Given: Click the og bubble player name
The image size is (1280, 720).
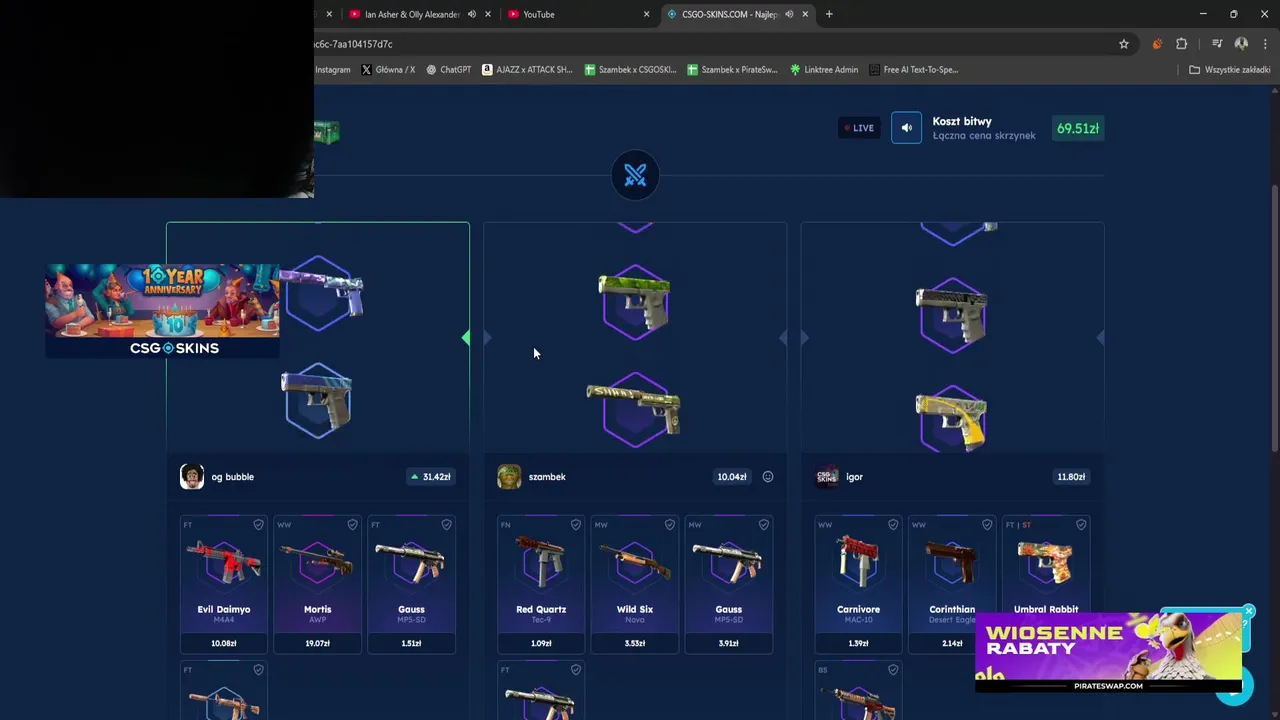Looking at the screenshot, I should (x=232, y=477).
